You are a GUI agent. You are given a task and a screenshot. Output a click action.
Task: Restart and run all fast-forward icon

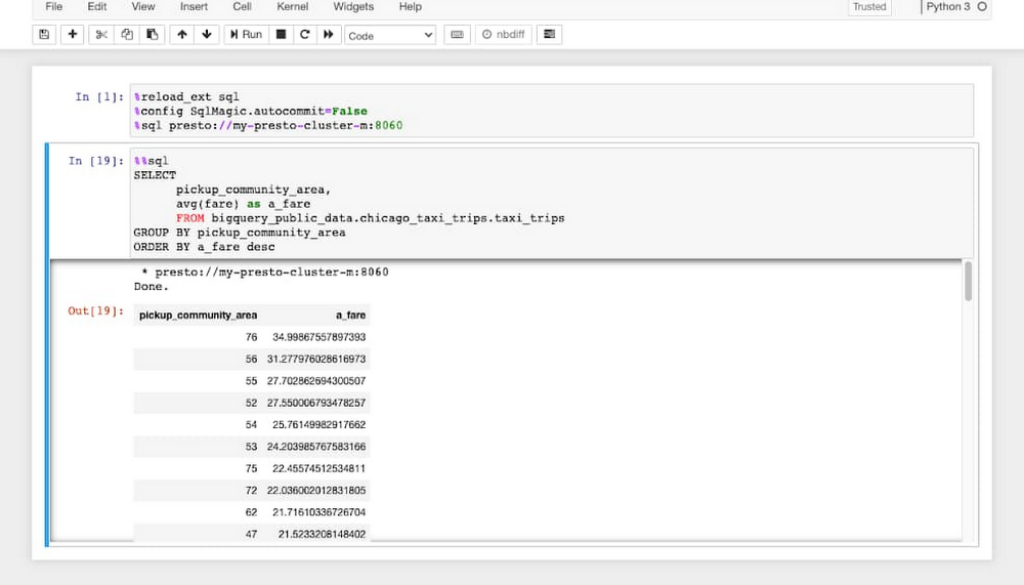click(x=327, y=35)
